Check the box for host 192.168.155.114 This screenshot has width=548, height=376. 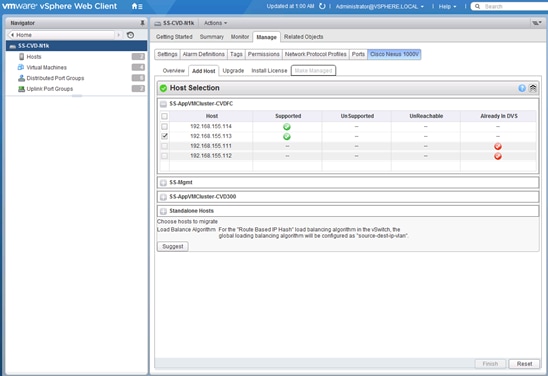164,126
